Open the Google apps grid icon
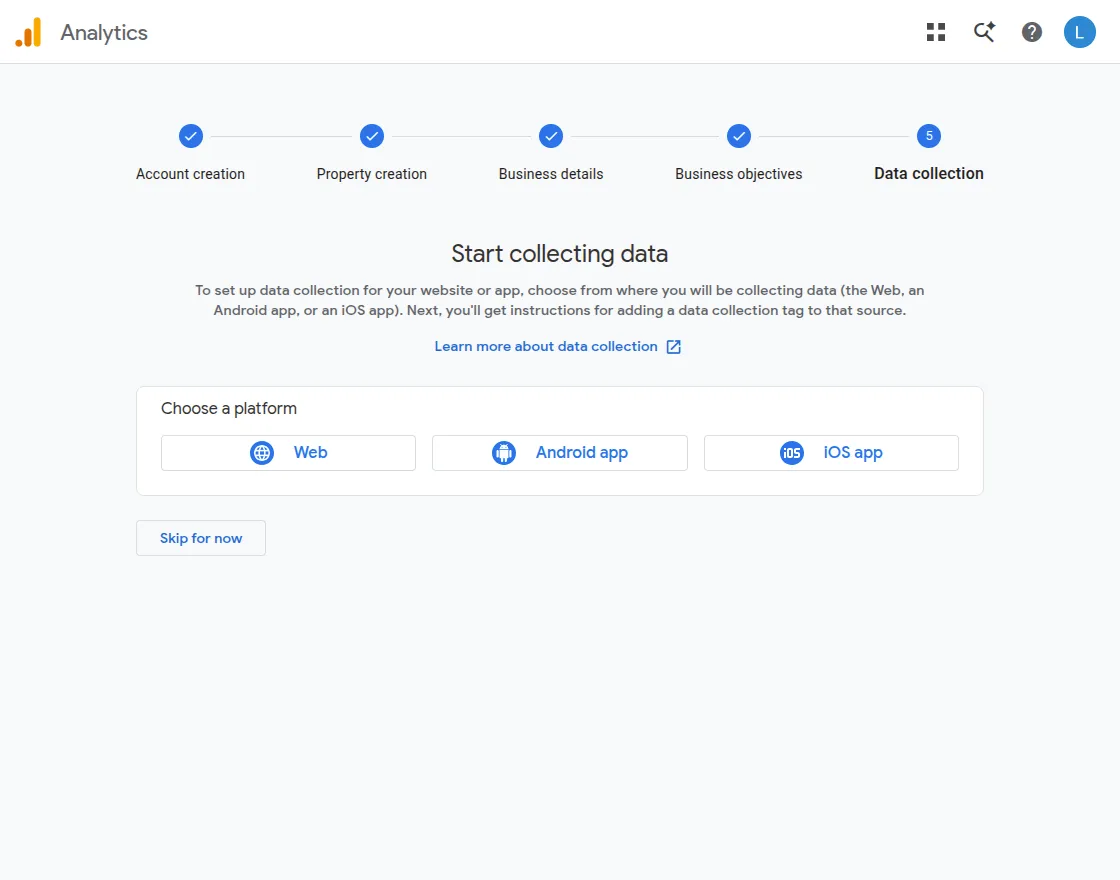Viewport: 1120px width, 880px height. [x=936, y=32]
